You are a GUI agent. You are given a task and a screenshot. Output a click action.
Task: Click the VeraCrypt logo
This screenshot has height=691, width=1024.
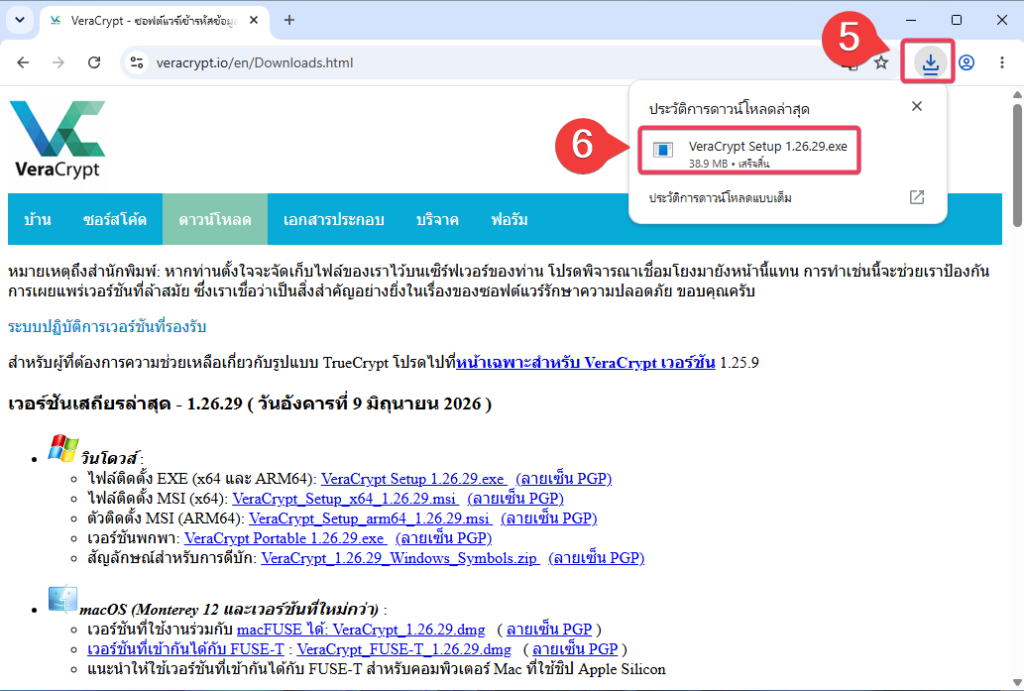click(57, 140)
